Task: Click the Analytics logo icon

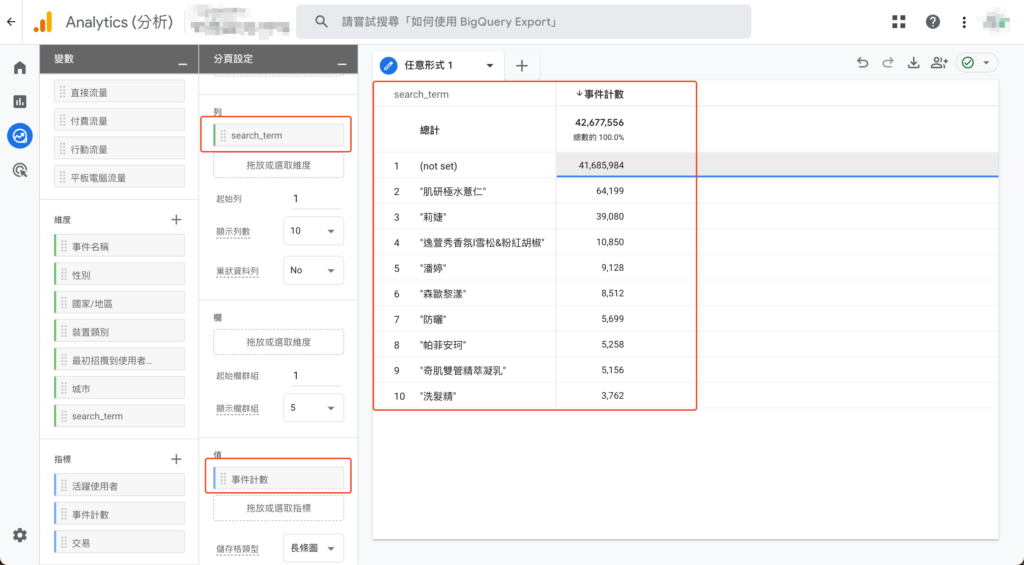Action: (x=43, y=22)
